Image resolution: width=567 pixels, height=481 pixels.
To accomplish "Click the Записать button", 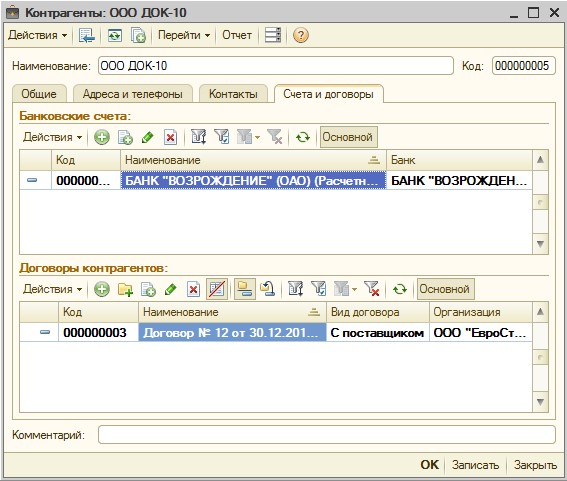I will (x=475, y=465).
